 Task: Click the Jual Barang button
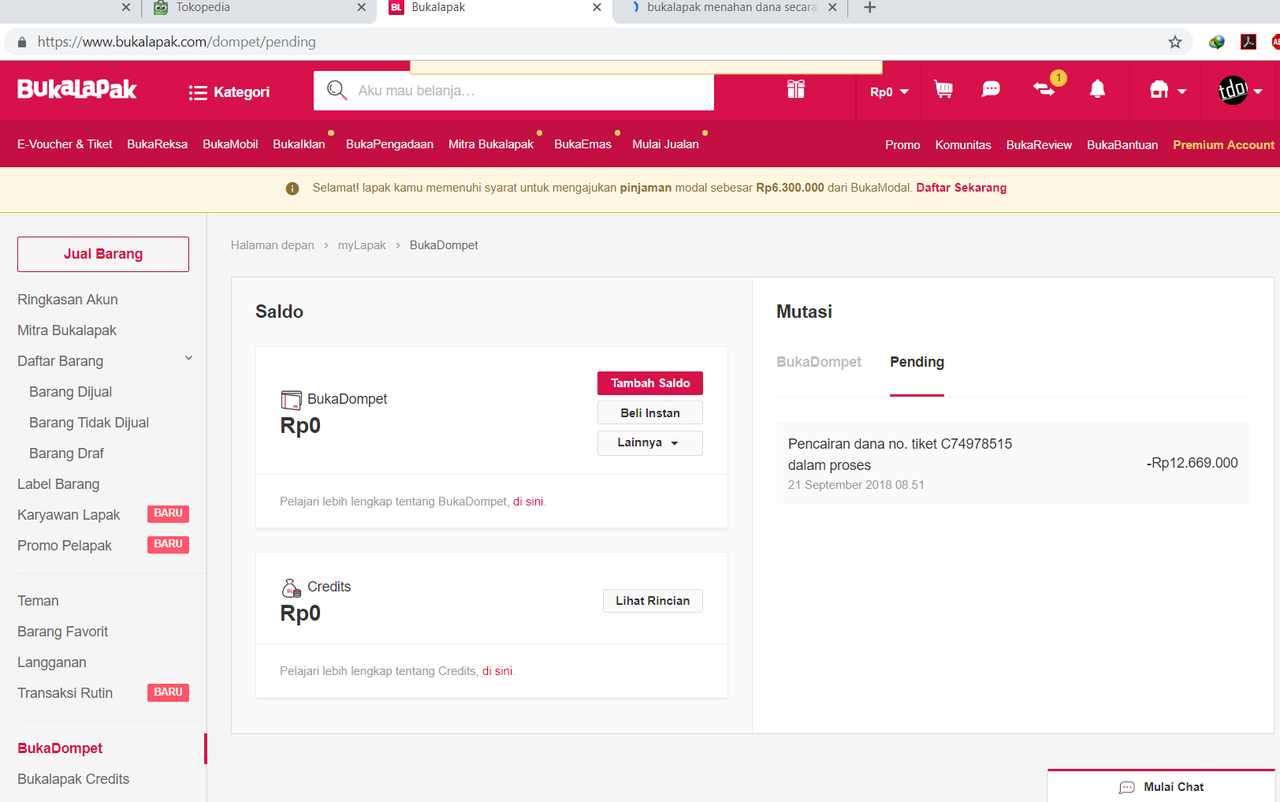click(x=103, y=254)
